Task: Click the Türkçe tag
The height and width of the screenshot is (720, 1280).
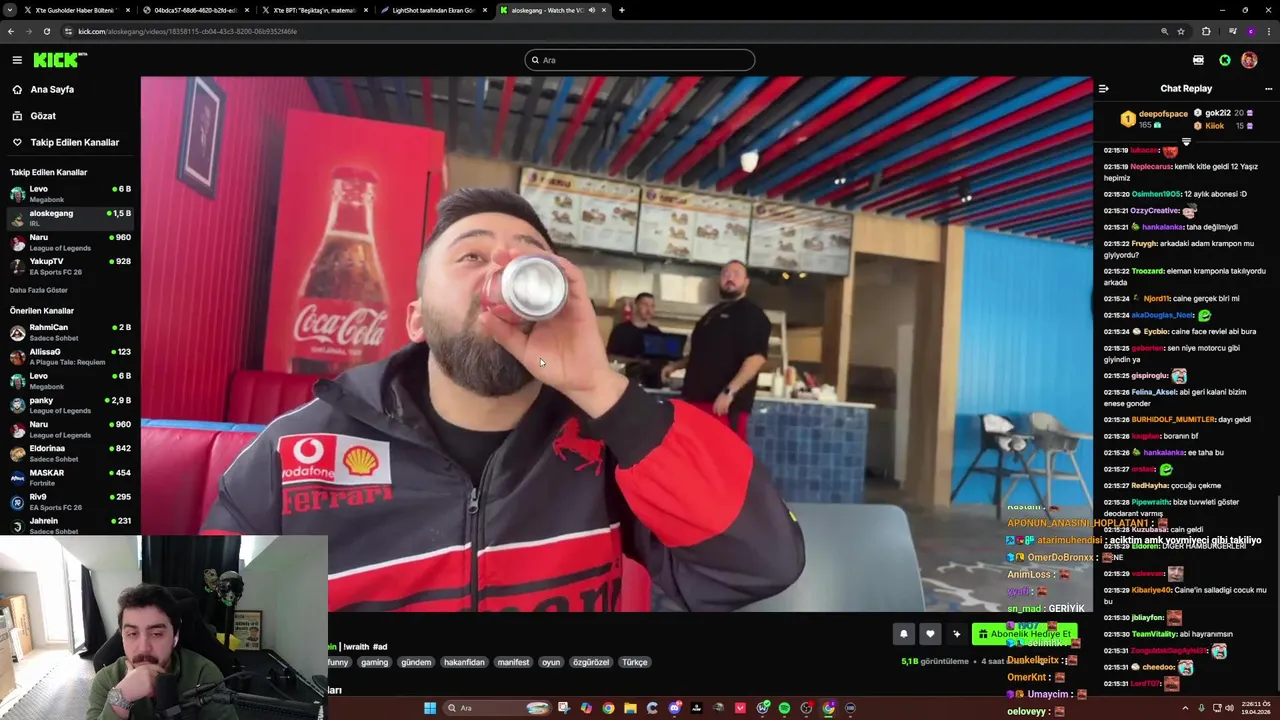Action: click(x=635, y=662)
